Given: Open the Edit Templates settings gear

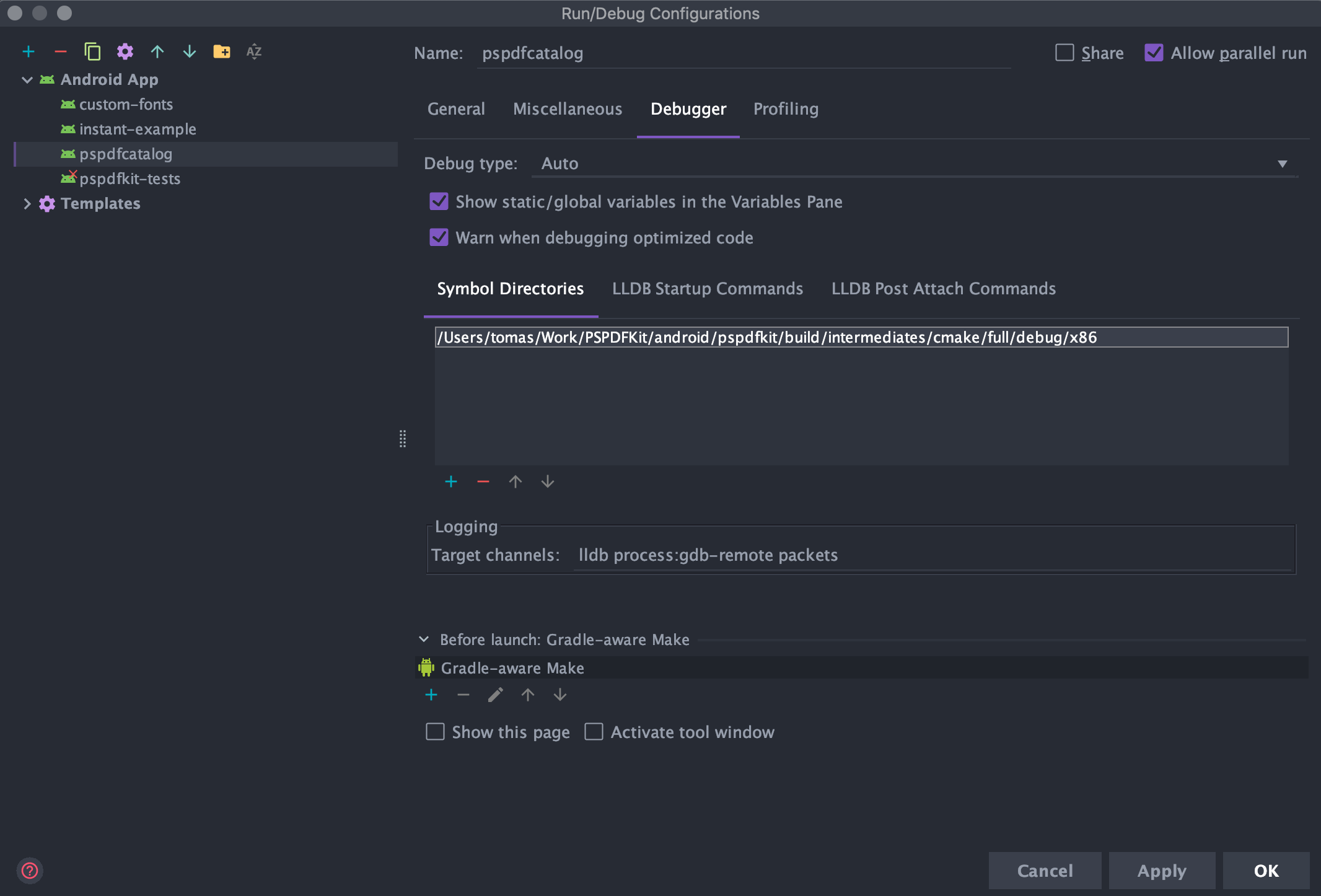Looking at the screenshot, I should [x=125, y=52].
